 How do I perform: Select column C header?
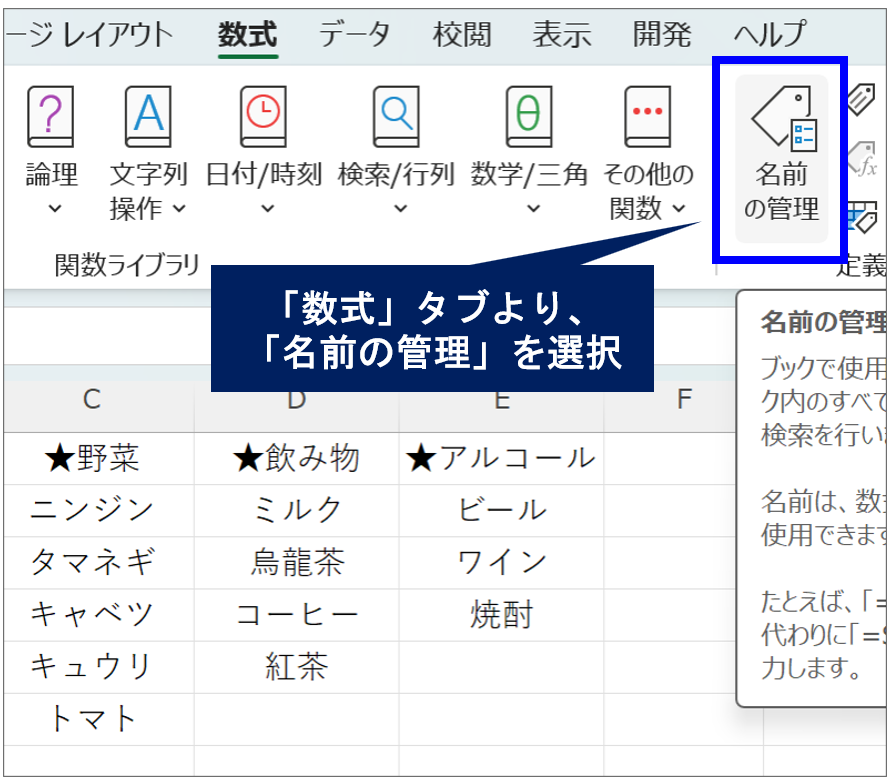click(92, 401)
